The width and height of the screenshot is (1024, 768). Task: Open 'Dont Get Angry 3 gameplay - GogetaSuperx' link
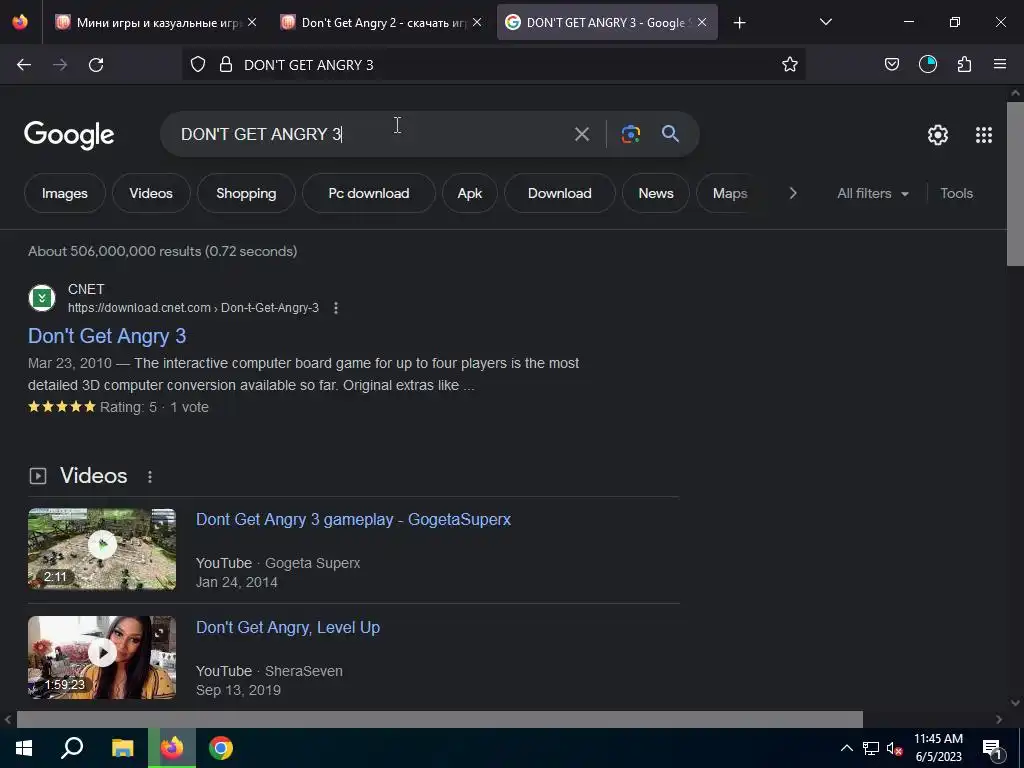[353, 519]
